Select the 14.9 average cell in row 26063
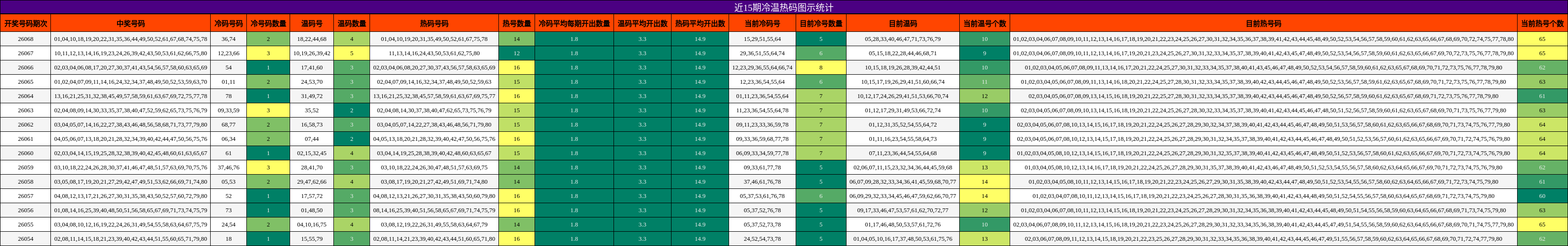Image resolution: width=1568 pixels, height=246 pixels. pyautogui.click(x=700, y=110)
